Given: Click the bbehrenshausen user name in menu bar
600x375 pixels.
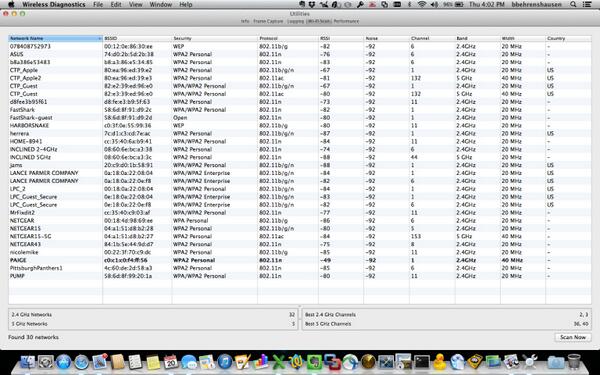Looking at the screenshot, I should (537, 5).
